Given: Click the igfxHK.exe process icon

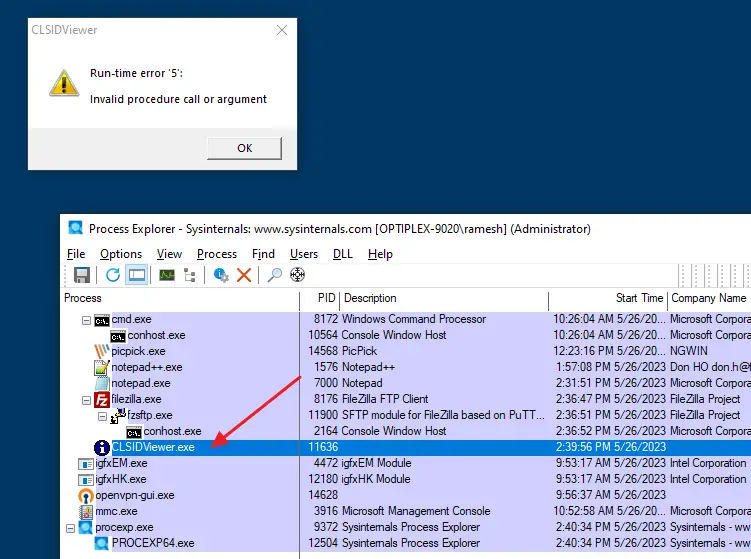Looking at the screenshot, I should [86, 479].
